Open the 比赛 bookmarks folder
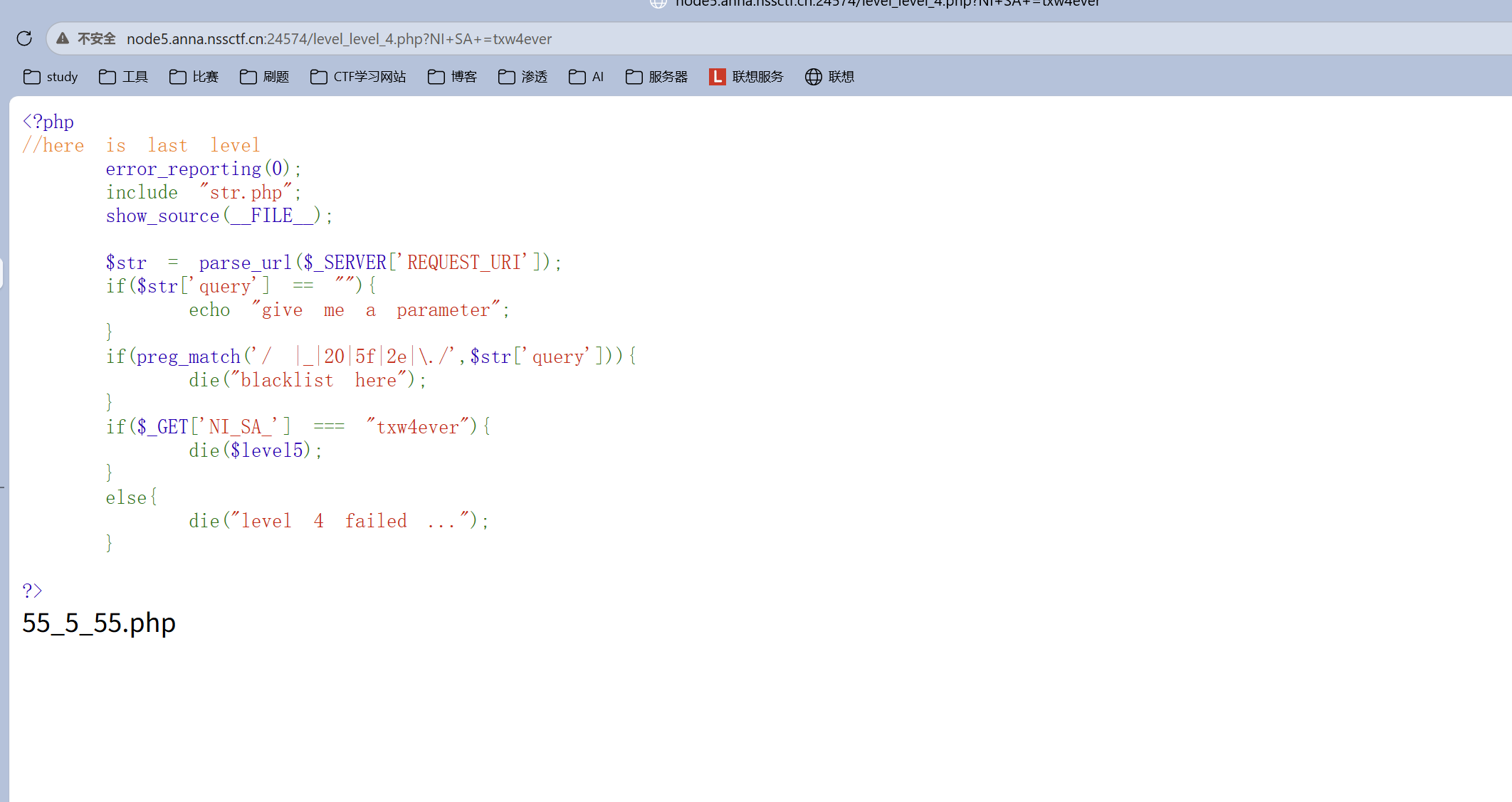This screenshot has height=802, width=1512. [194, 77]
